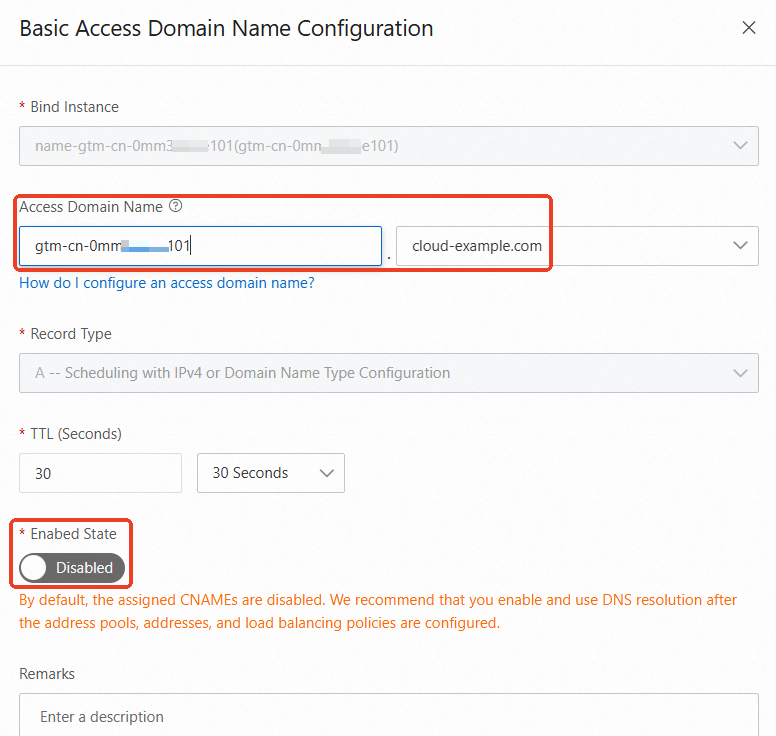Click the Bind Instance dropdown chevron arrow
The image size is (776, 736).
740,146
